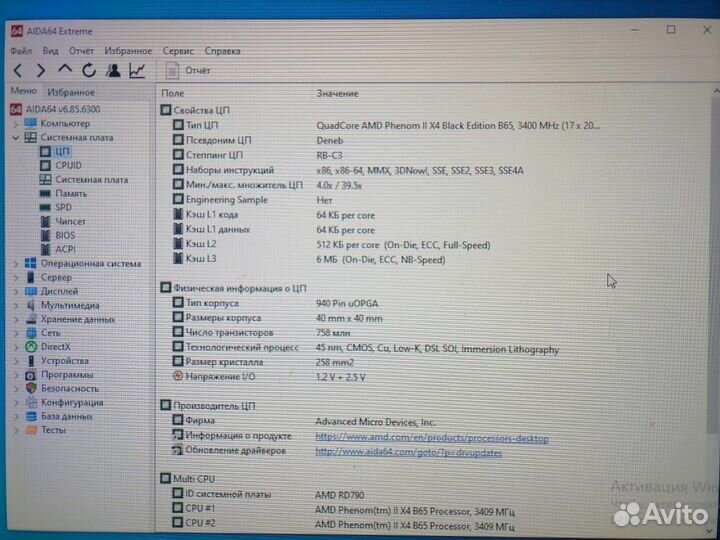Open Системная плата sub-item under motherboard

(91, 180)
